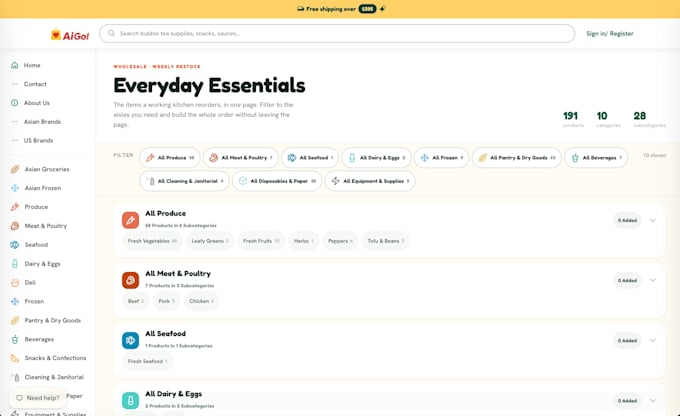Click the teal All Dairy & Eggs section icon
Viewport: 680px width, 416px height.
tap(130, 400)
